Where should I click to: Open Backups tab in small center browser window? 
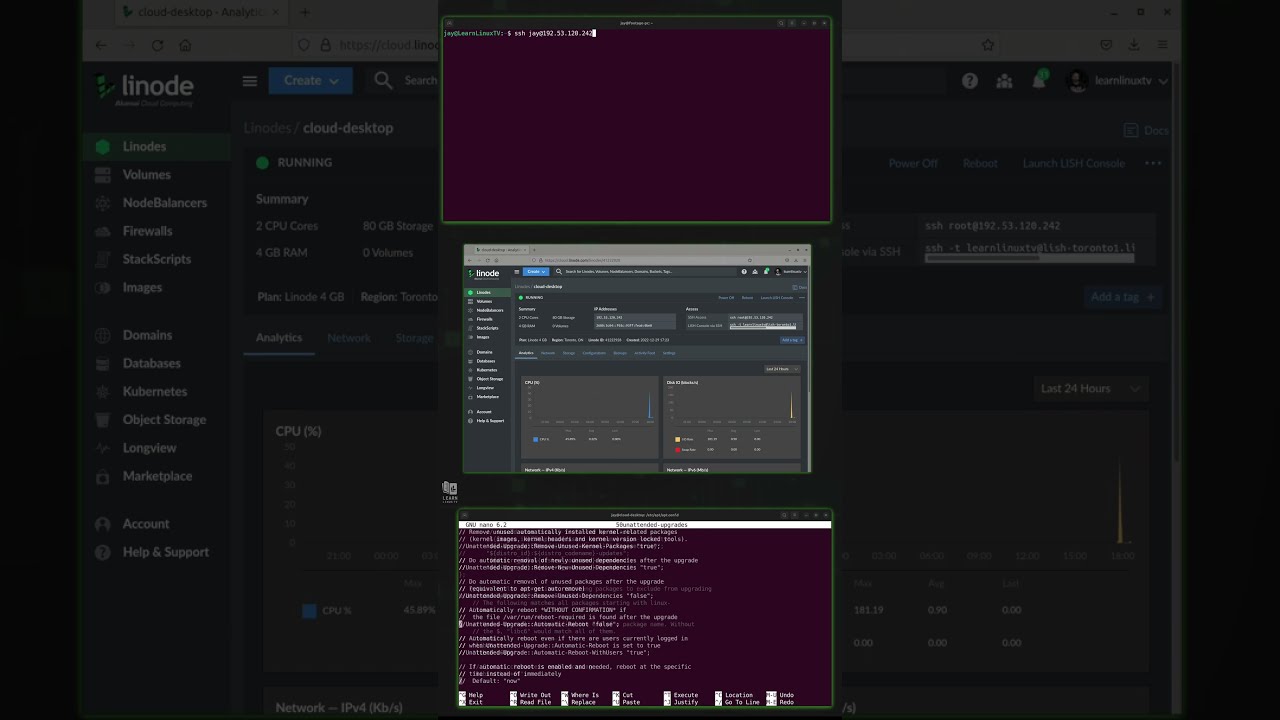(620, 353)
